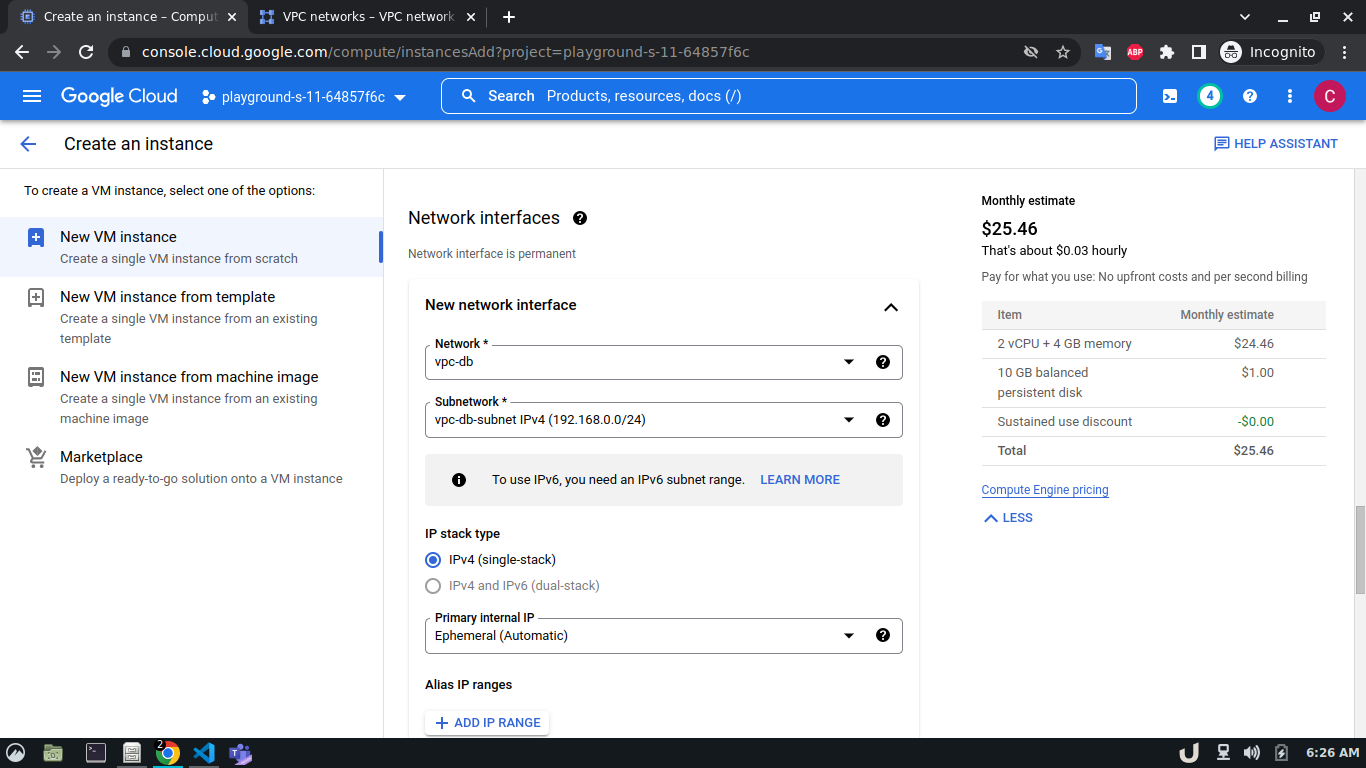The width and height of the screenshot is (1366, 768).
Task: Open HELP ASSISTANT
Action: (x=1276, y=144)
